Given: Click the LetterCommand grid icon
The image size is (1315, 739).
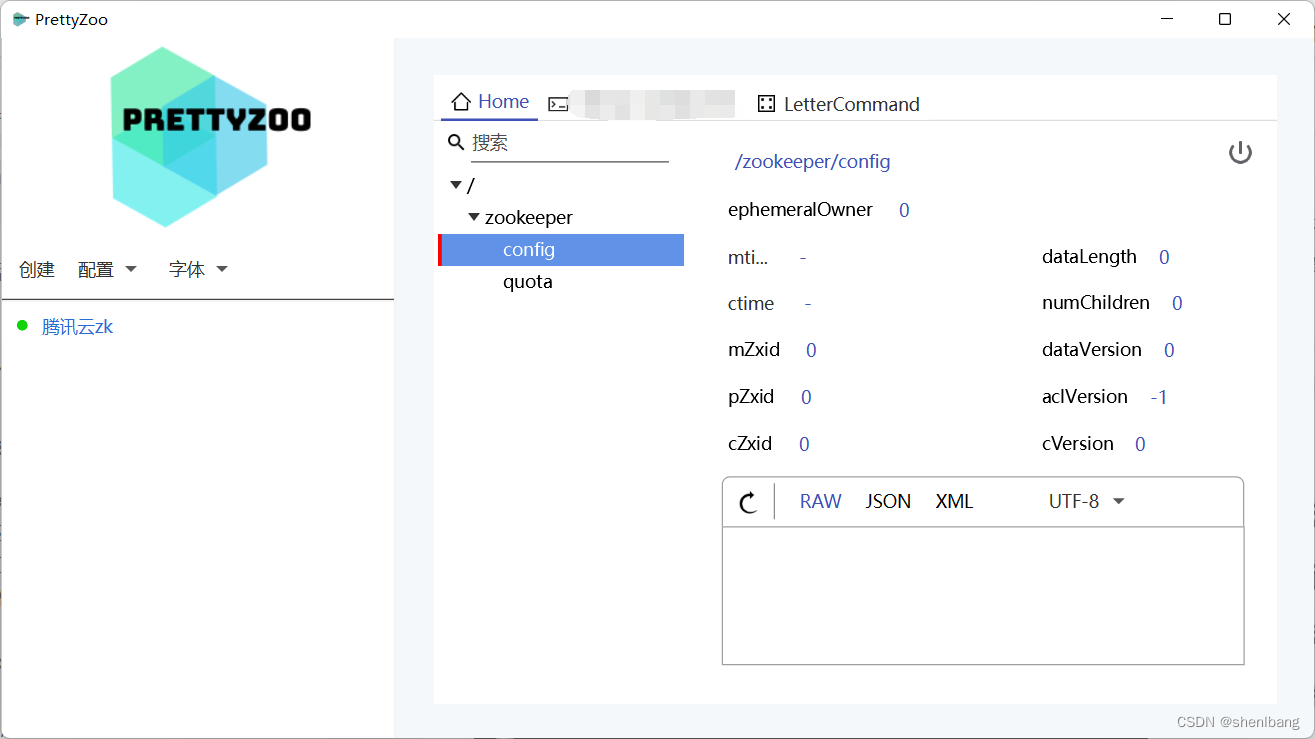Looking at the screenshot, I should 766,103.
